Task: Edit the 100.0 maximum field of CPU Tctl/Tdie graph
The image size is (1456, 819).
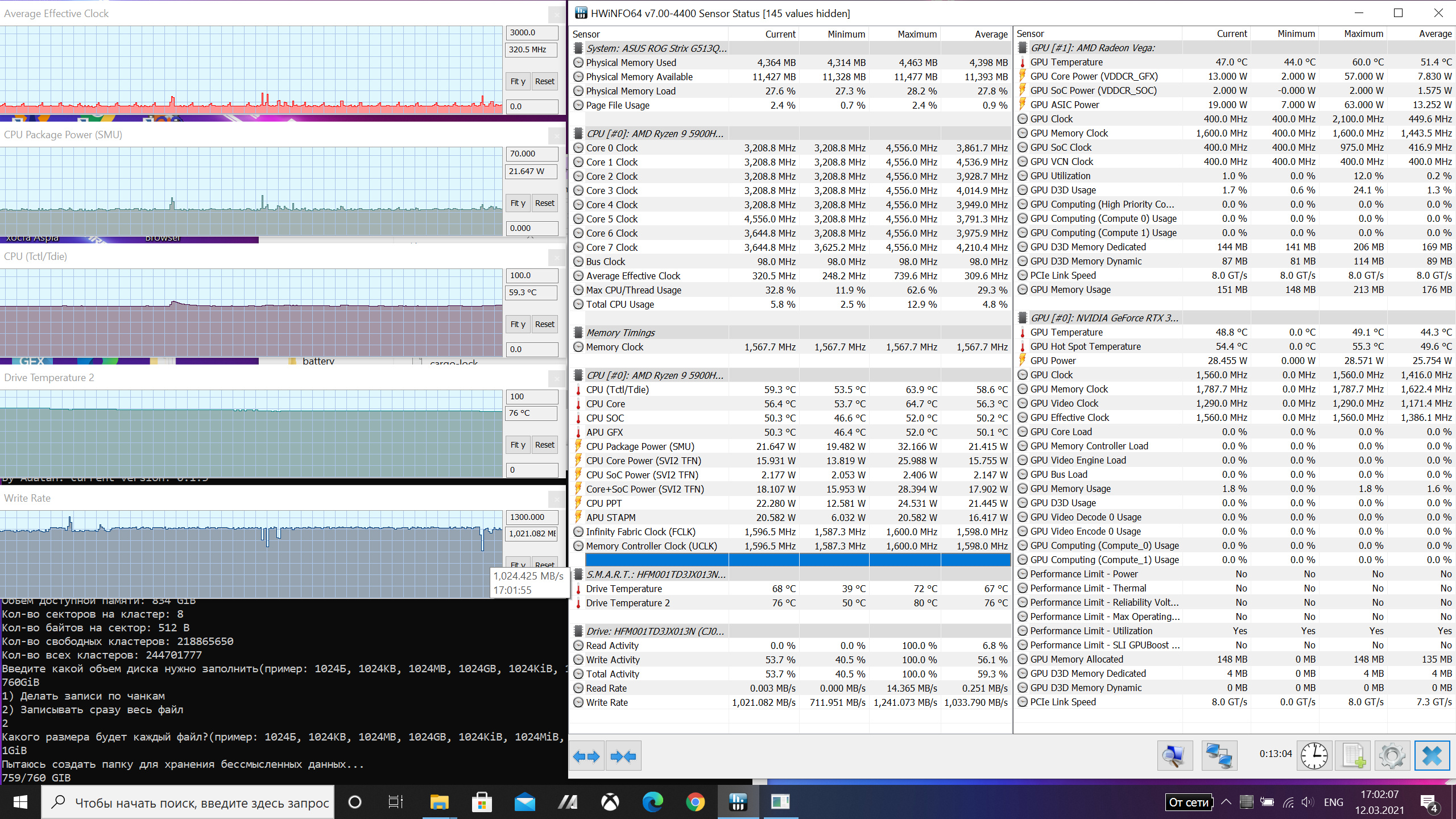Action: pos(532,275)
